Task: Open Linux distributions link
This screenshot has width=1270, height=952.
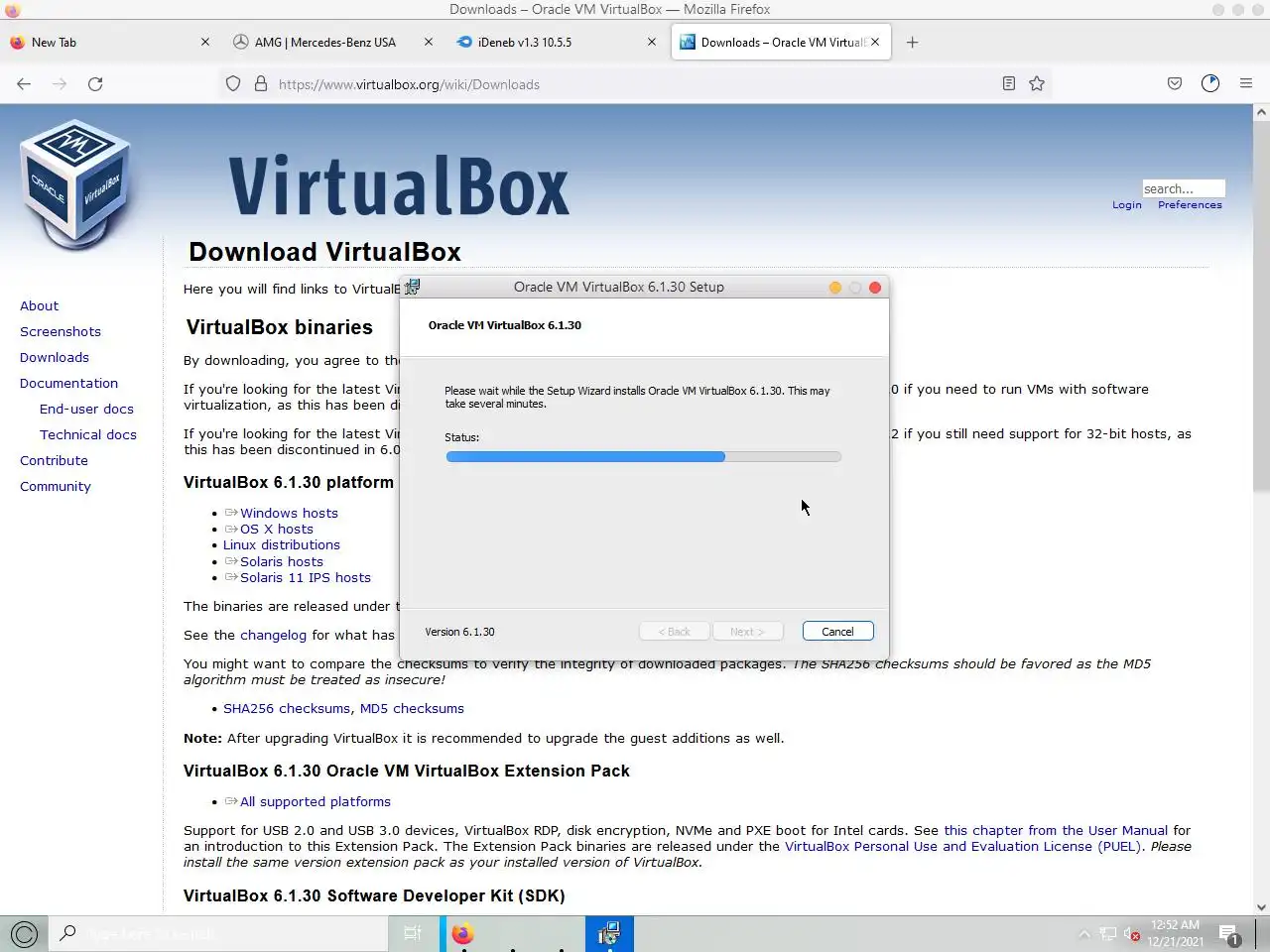Action: [x=282, y=545]
